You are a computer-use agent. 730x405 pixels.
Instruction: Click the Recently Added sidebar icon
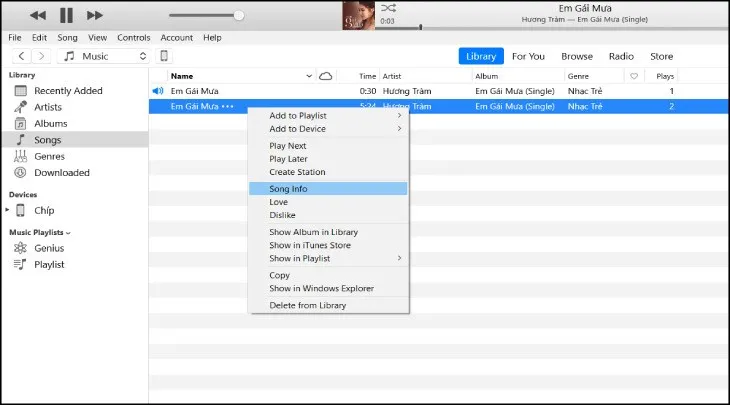[20, 91]
